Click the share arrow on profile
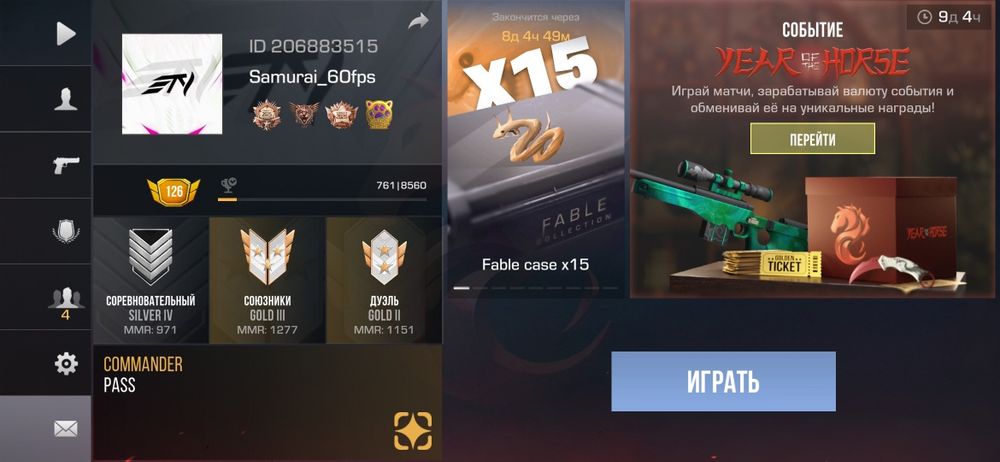Viewport: 1000px width, 462px height. tap(418, 22)
